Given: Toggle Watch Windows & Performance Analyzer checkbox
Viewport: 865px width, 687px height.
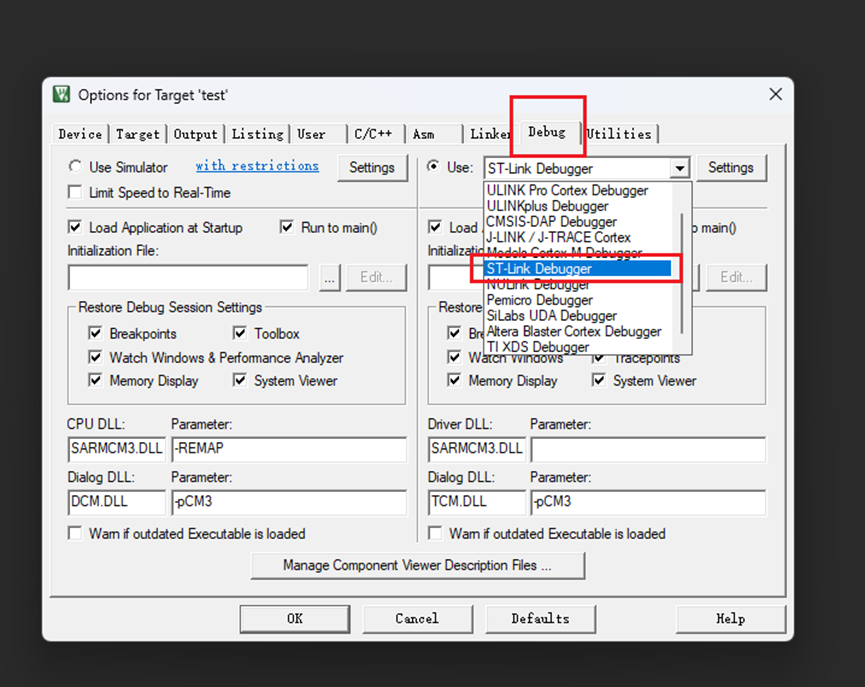Looking at the screenshot, I should [95, 358].
